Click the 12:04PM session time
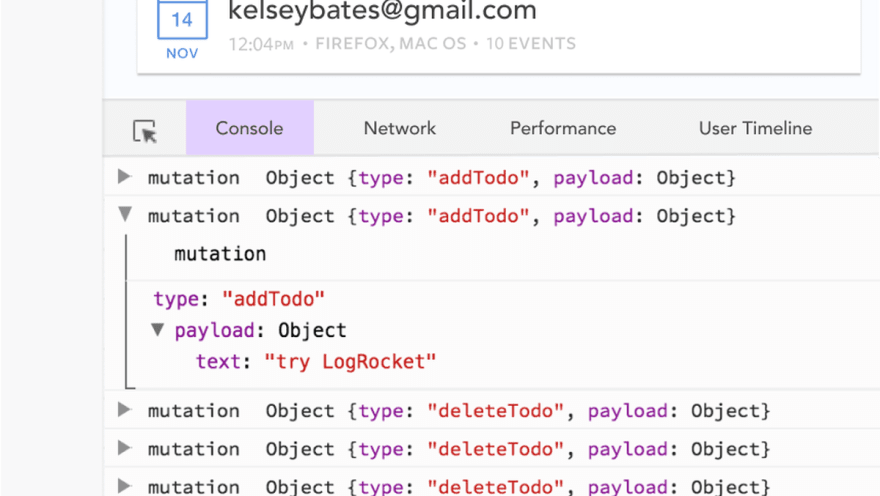The width and height of the screenshot is (880, 496). click(x=261, y=44)
